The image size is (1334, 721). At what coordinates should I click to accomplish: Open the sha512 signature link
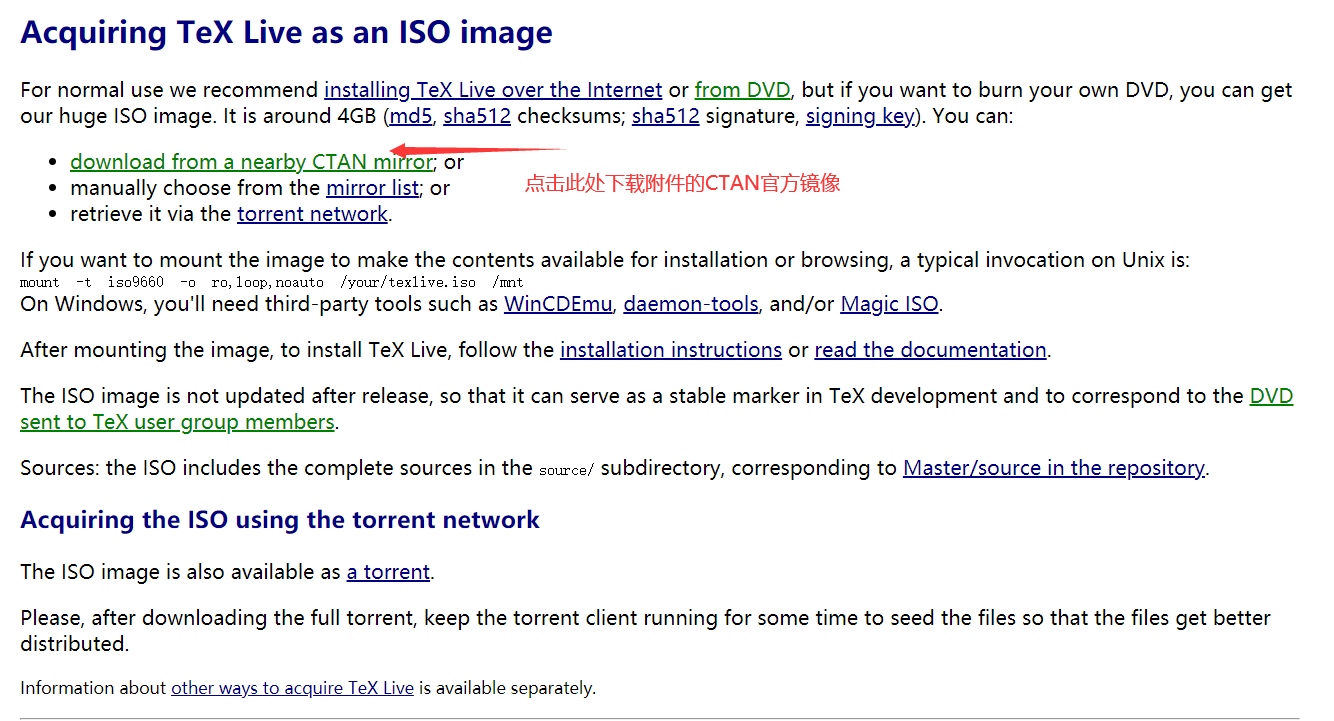[665, 116]
